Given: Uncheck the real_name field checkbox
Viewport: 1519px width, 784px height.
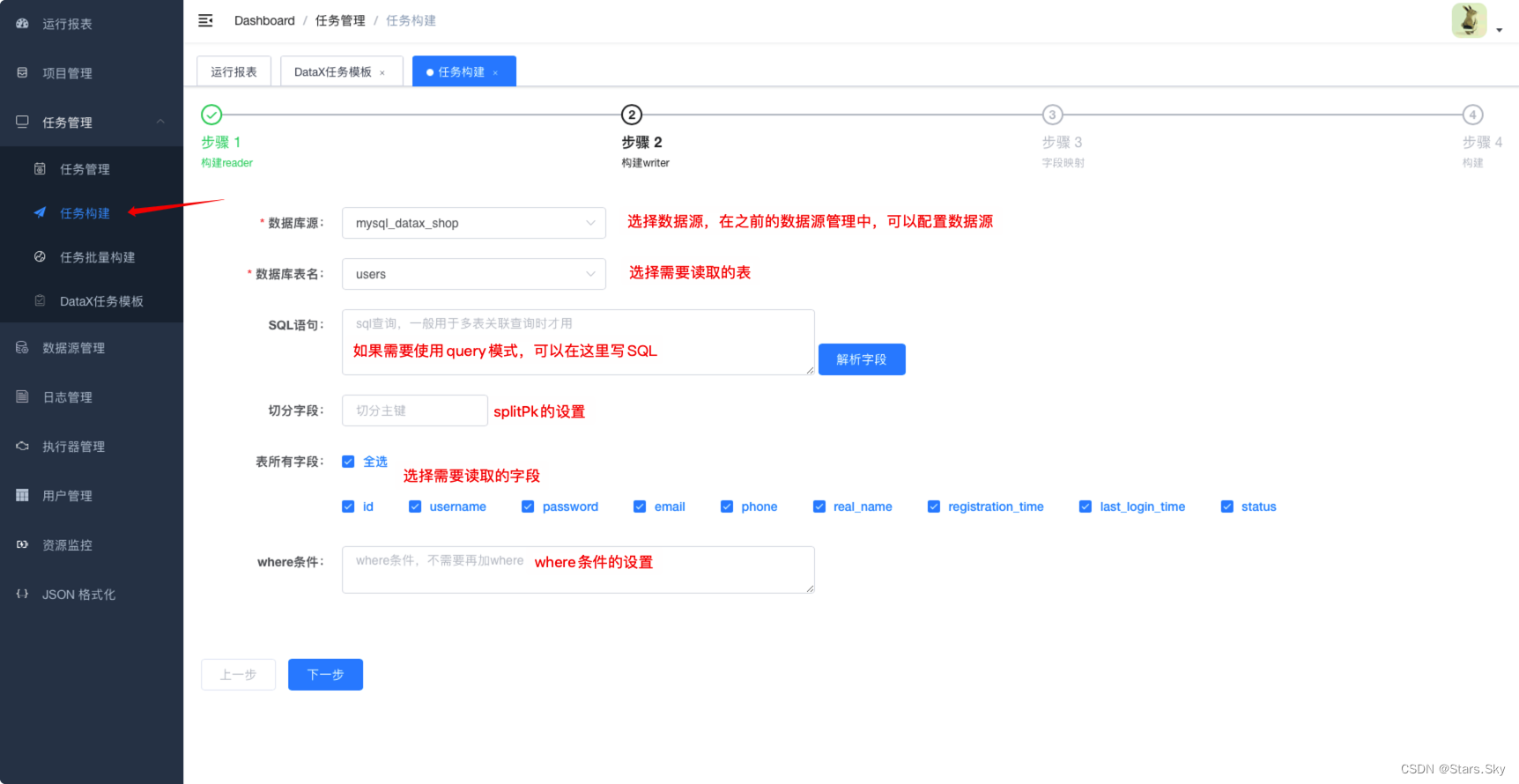Looking at the screenshot, I should (819, 507).
